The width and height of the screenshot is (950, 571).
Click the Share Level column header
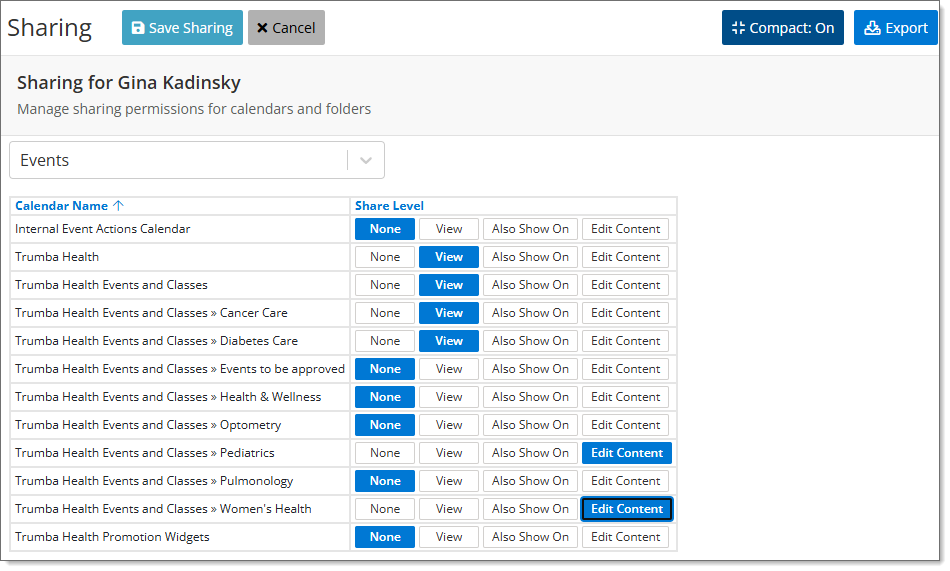point(389,206)
